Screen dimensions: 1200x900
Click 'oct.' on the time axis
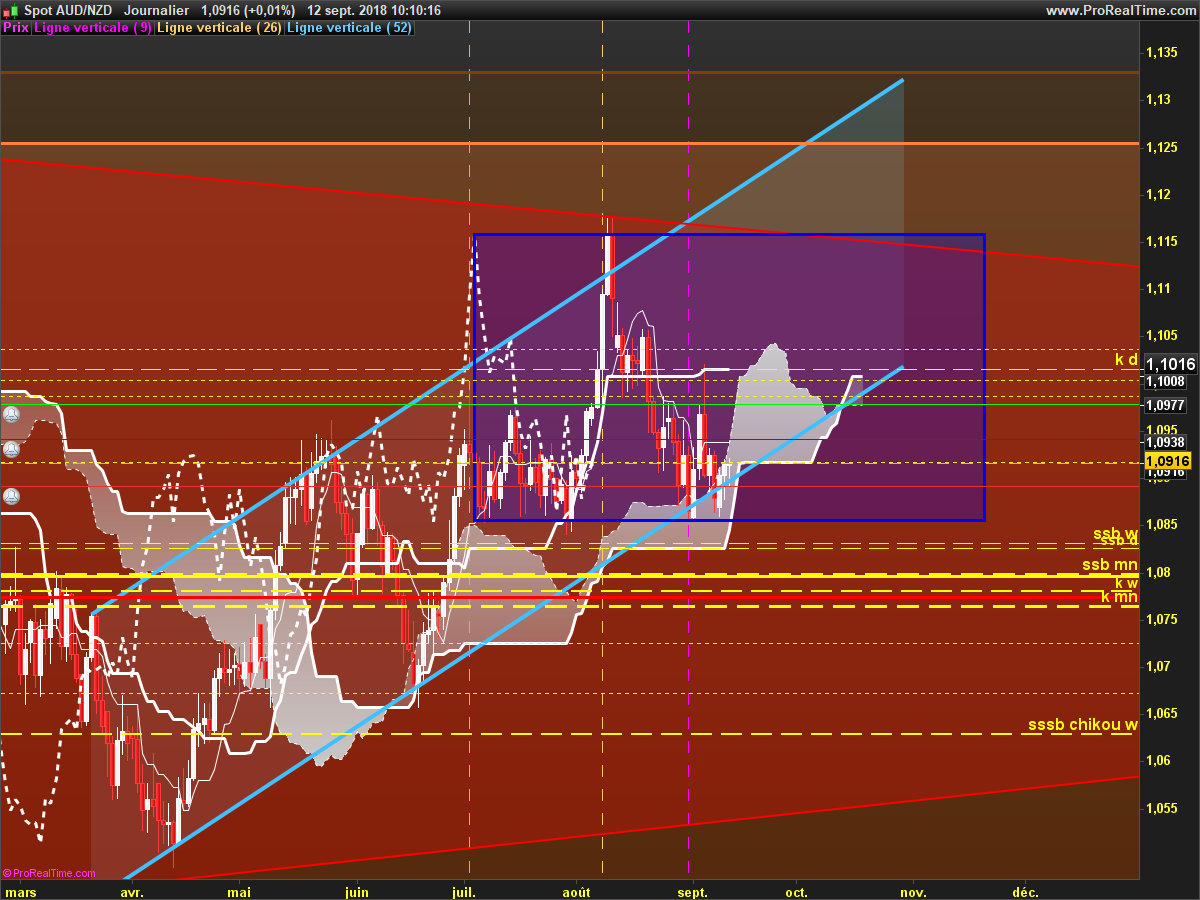pos(797,891)
